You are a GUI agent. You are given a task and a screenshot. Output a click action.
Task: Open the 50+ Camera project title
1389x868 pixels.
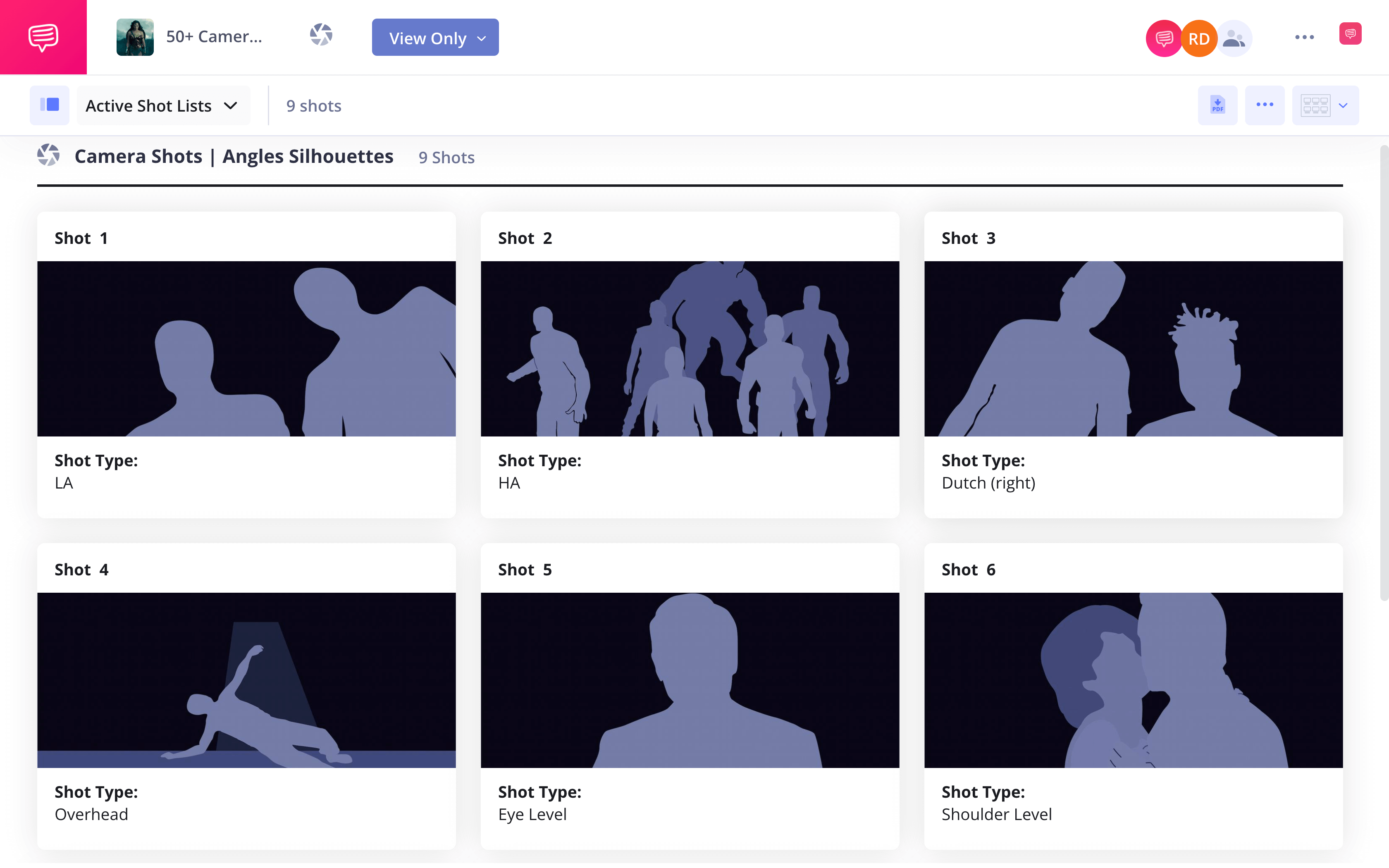click(x=214, y=37)
